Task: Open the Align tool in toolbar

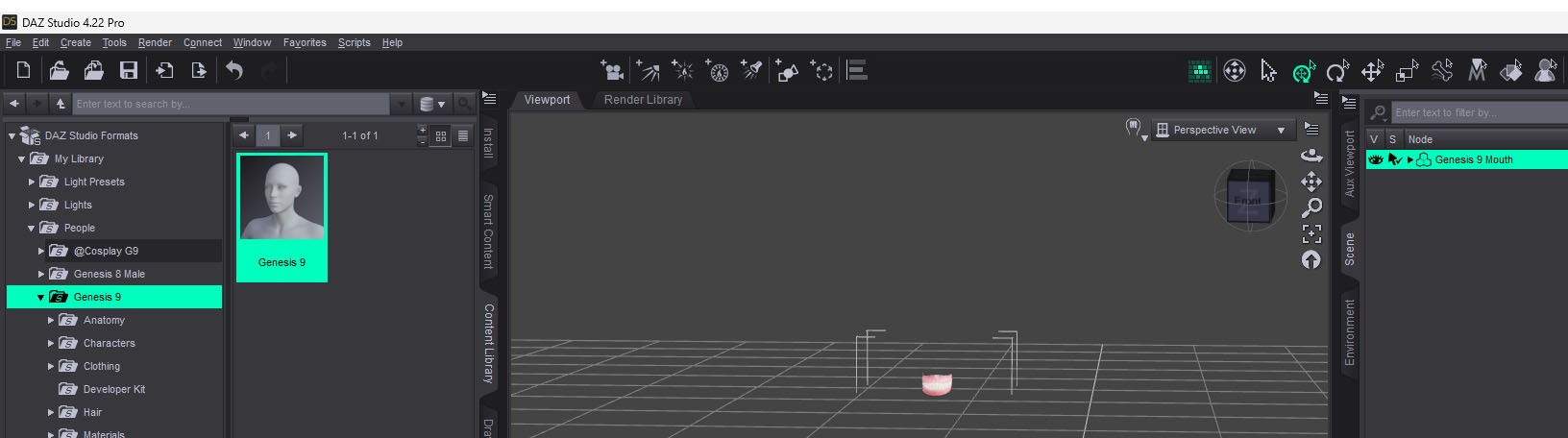Action: tap(857, 70)
